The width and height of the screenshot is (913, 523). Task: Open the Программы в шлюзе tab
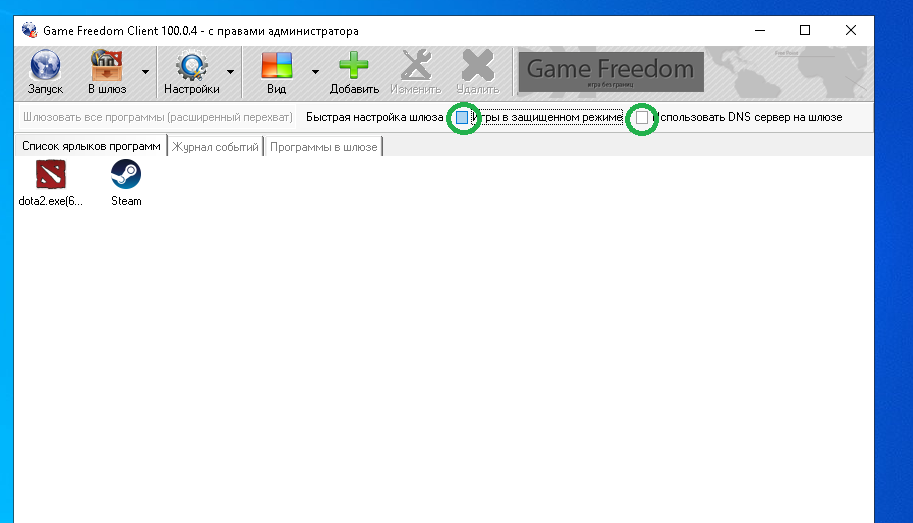324,147
